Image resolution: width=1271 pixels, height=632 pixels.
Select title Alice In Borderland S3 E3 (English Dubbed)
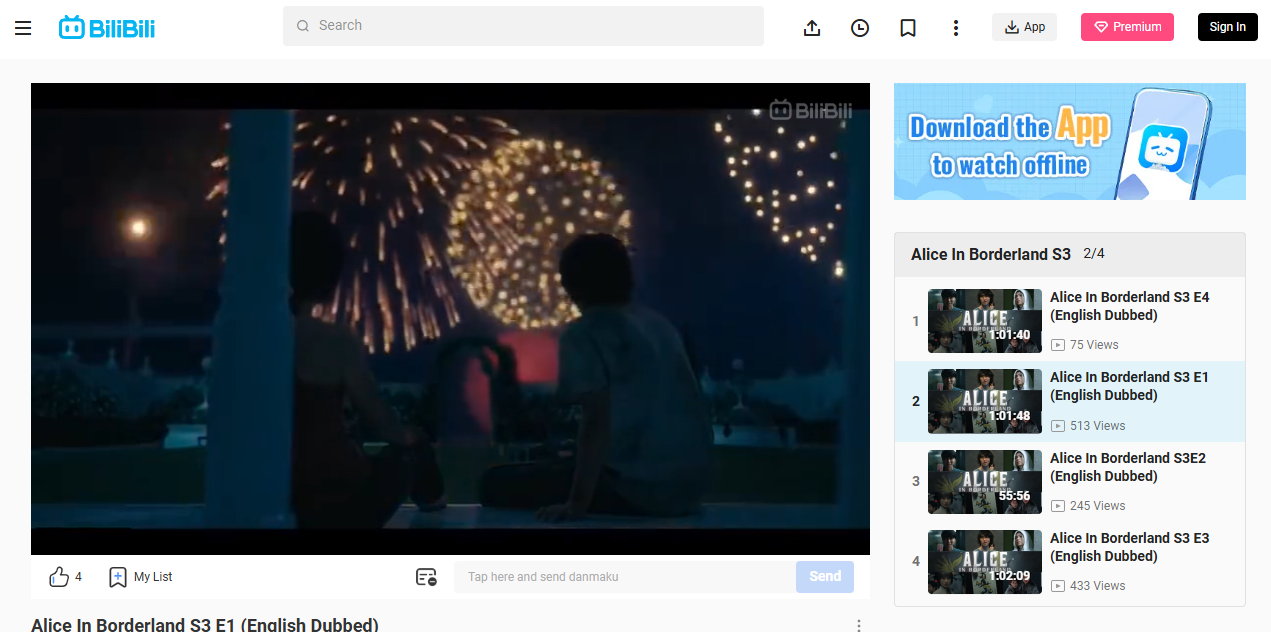tap(1129, 547)
